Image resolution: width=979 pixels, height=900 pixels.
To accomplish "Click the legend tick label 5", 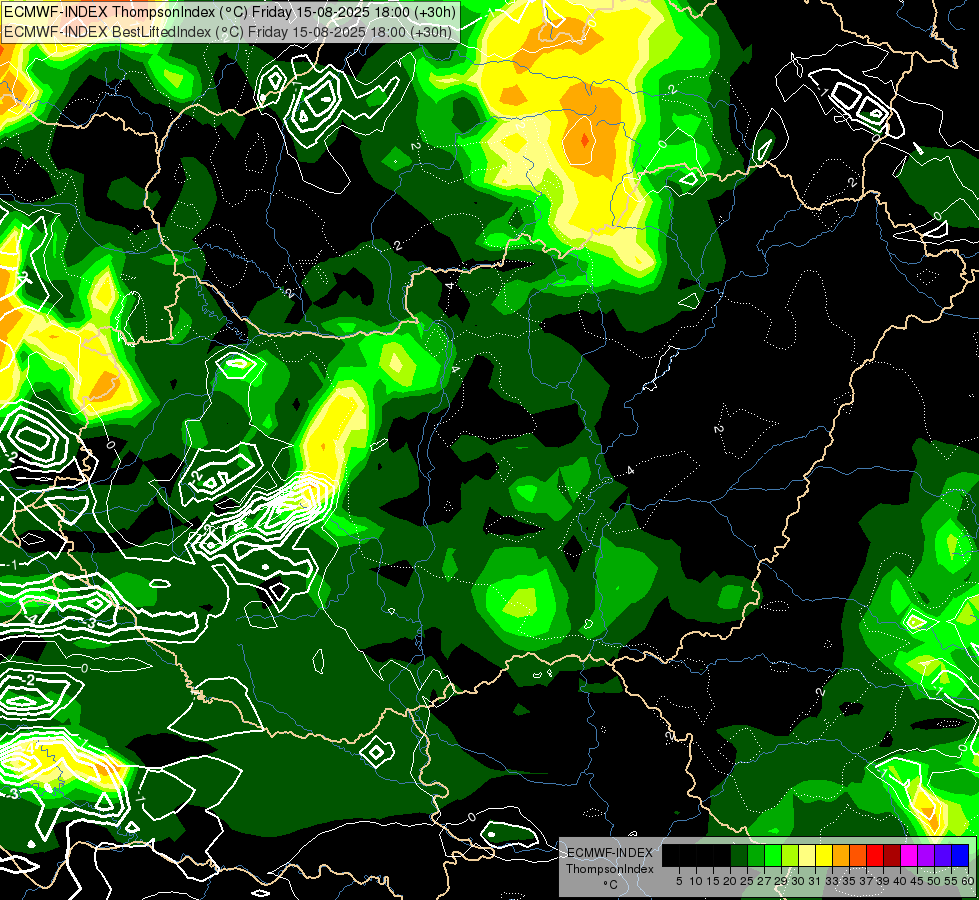I will coord(679,881).
